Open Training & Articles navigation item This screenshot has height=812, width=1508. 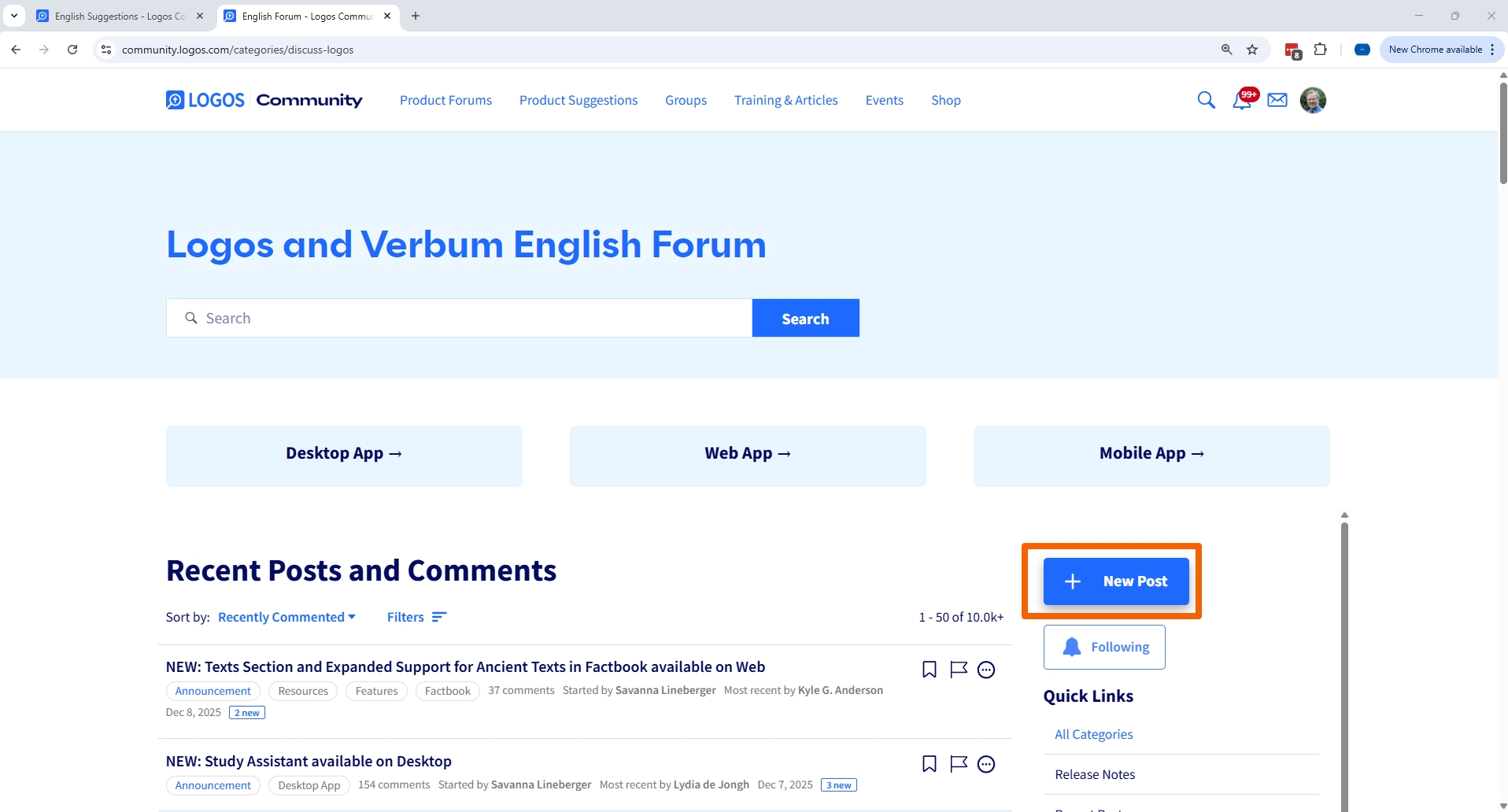[x=785, y=100]
